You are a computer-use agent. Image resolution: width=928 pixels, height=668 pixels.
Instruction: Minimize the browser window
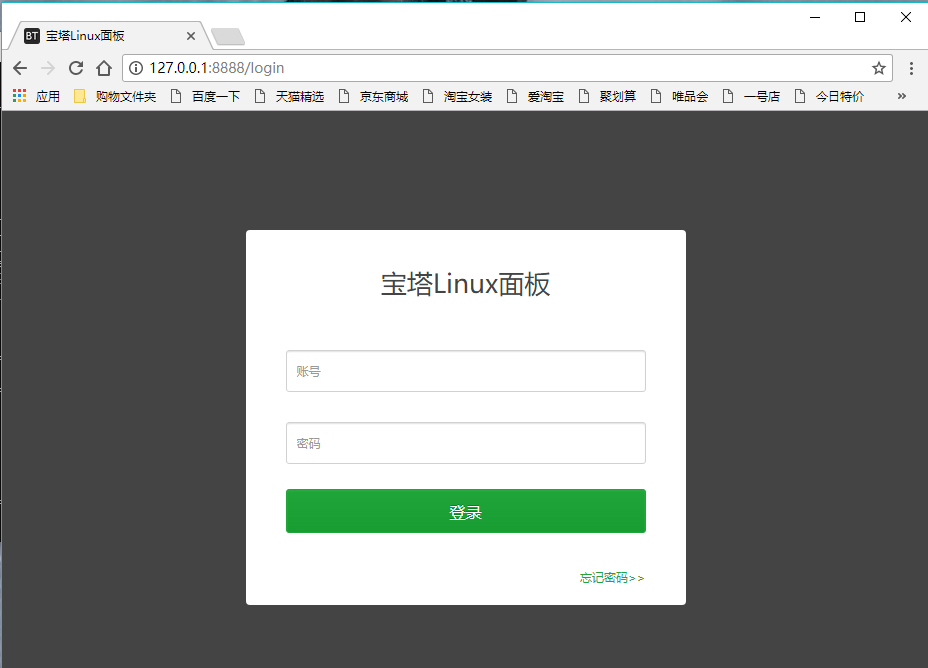pos(815,17)
